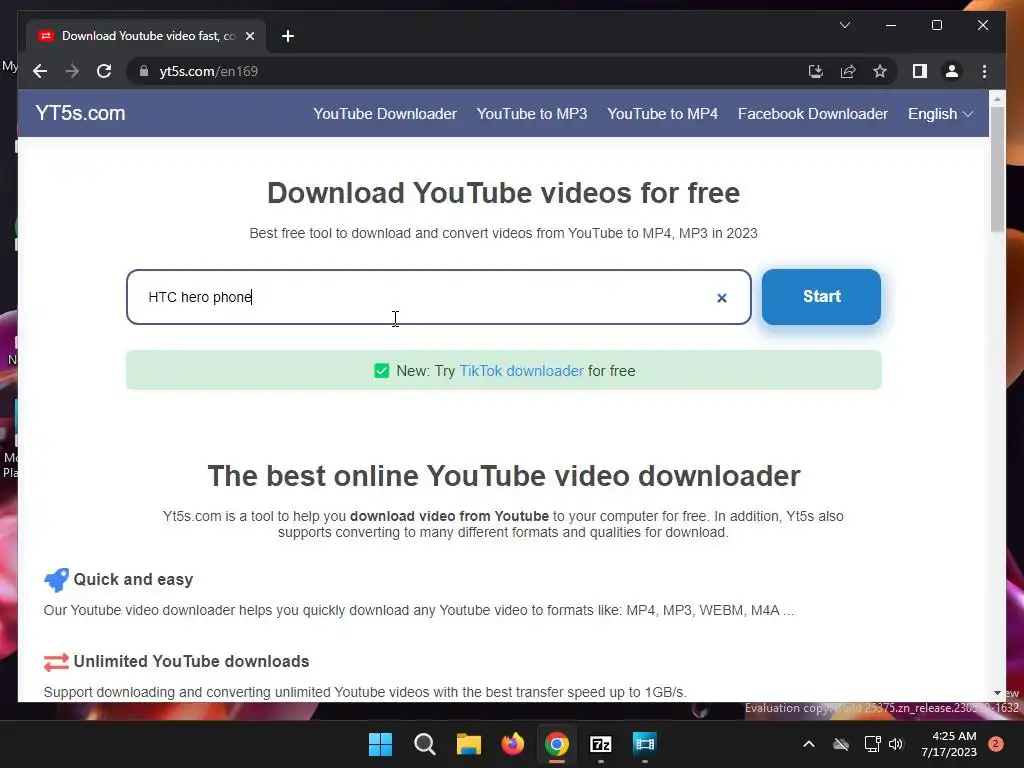Install app via address bar icon

tap(816, 71)
